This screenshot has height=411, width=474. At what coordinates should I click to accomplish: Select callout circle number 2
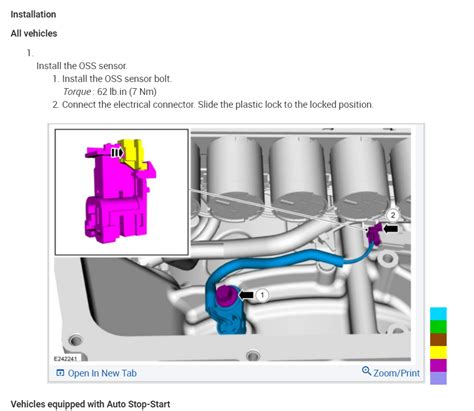point(393,215)
